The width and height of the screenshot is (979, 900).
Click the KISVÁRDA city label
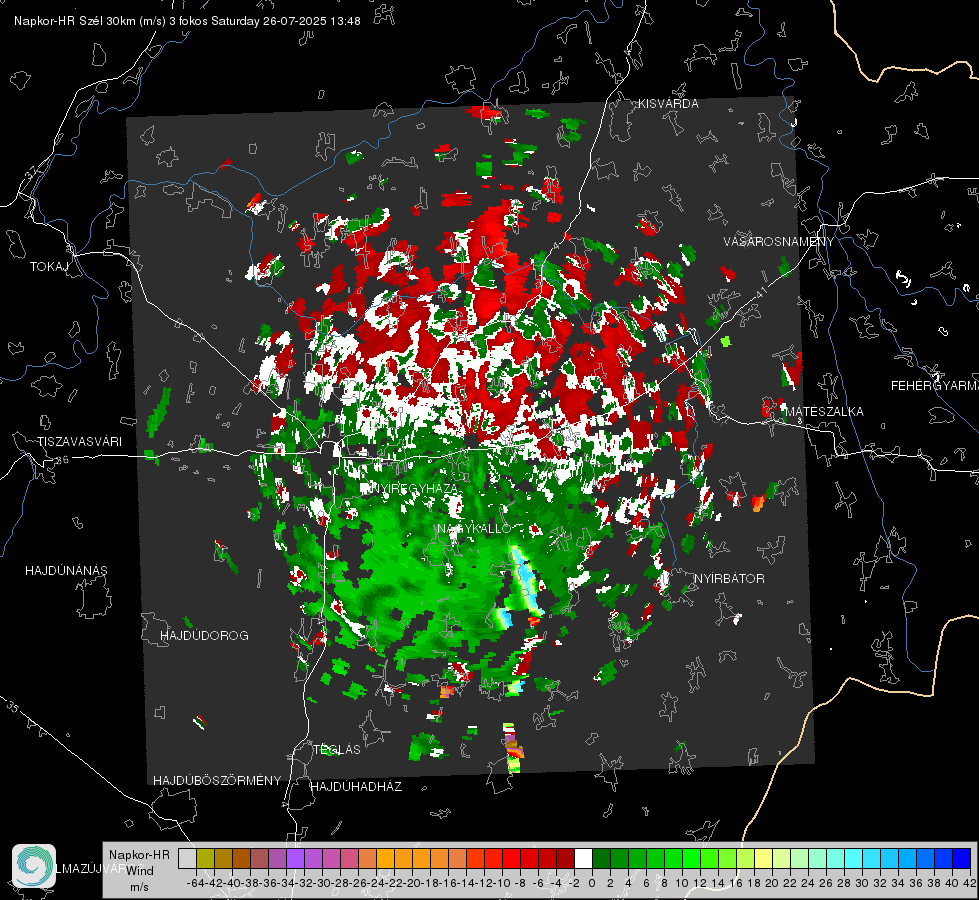(668, 104)
